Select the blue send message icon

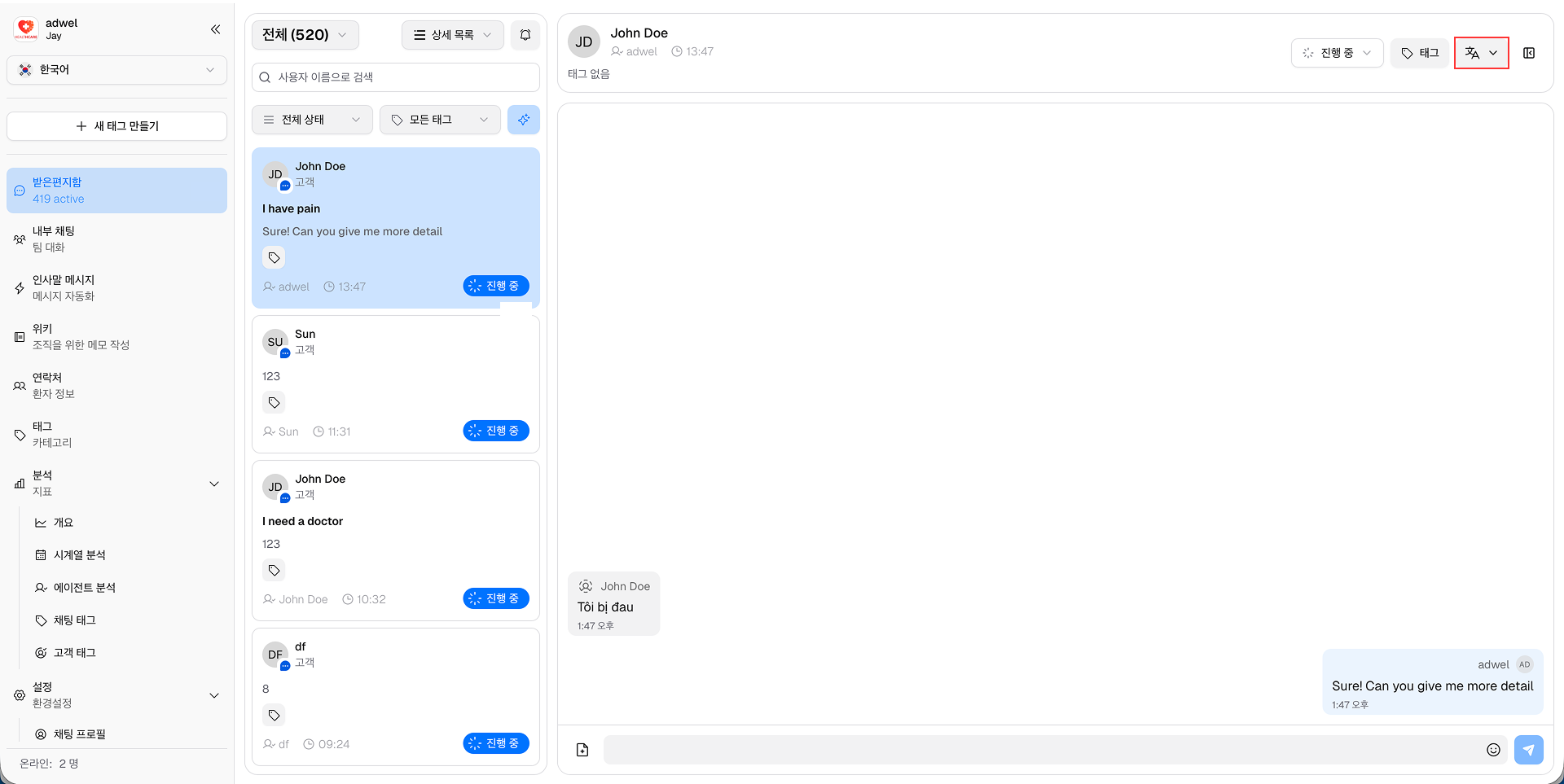[x=1529, y=750]
